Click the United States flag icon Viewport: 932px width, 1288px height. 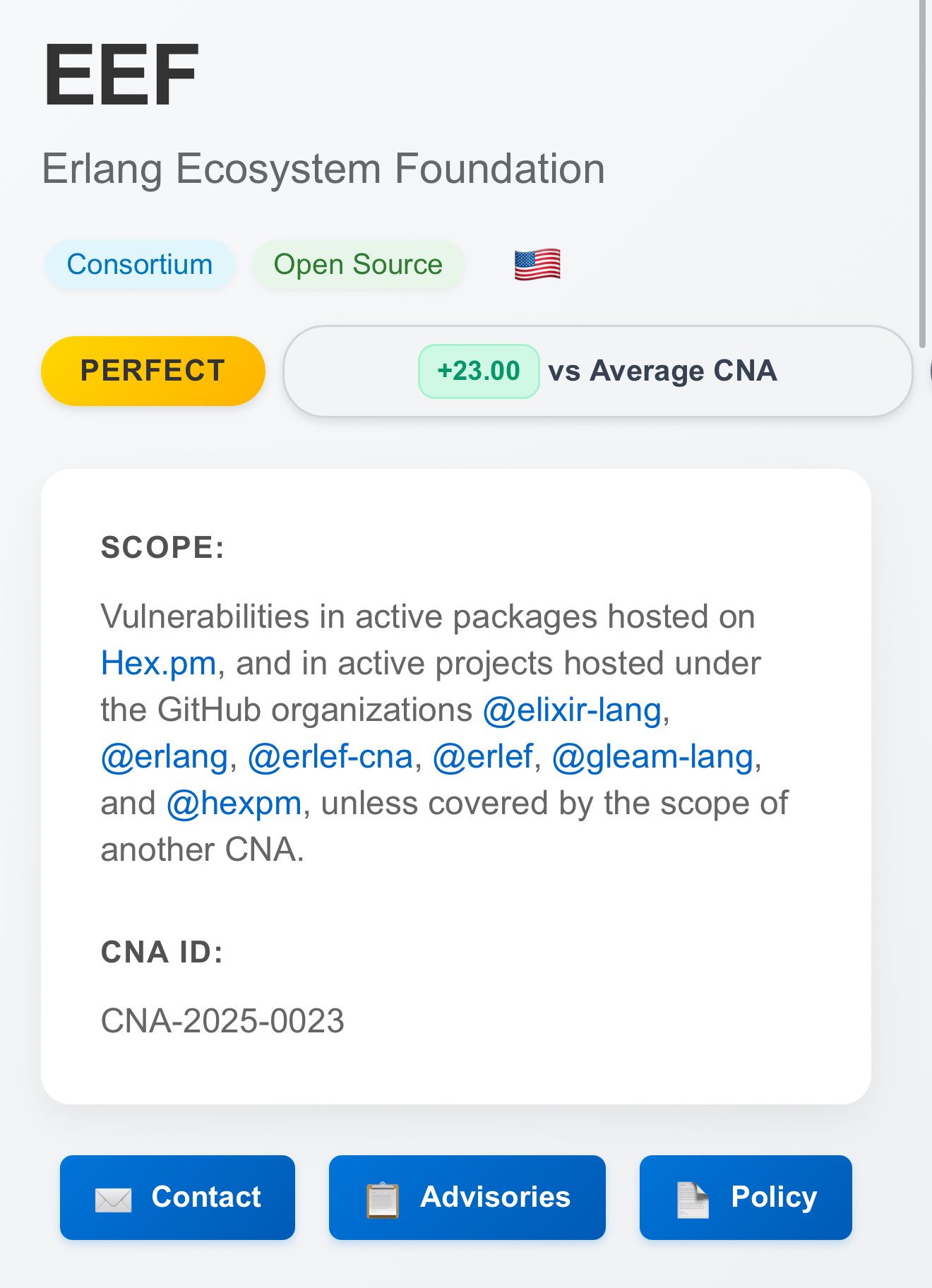(537, 265)
